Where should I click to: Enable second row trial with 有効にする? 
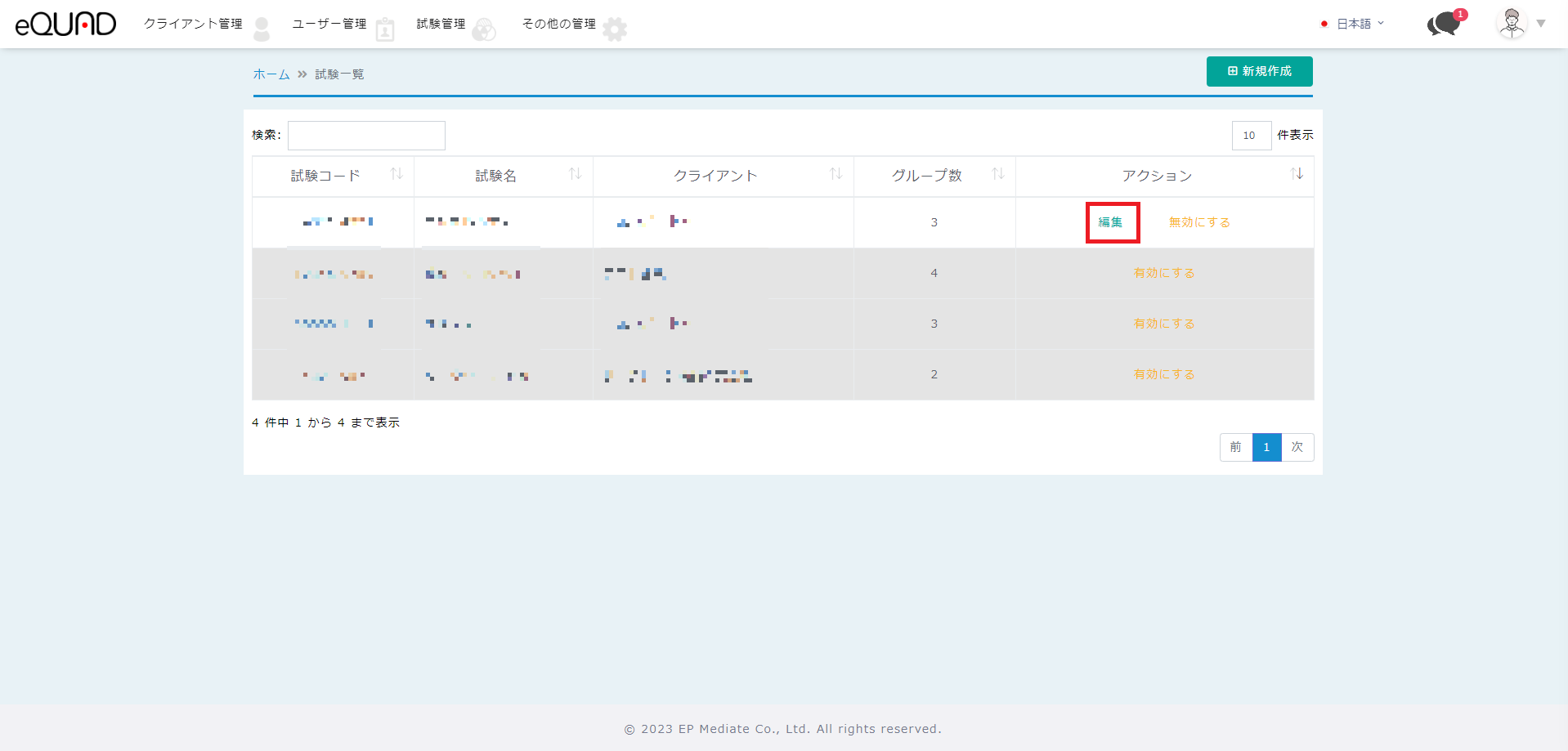[1164, 273]
